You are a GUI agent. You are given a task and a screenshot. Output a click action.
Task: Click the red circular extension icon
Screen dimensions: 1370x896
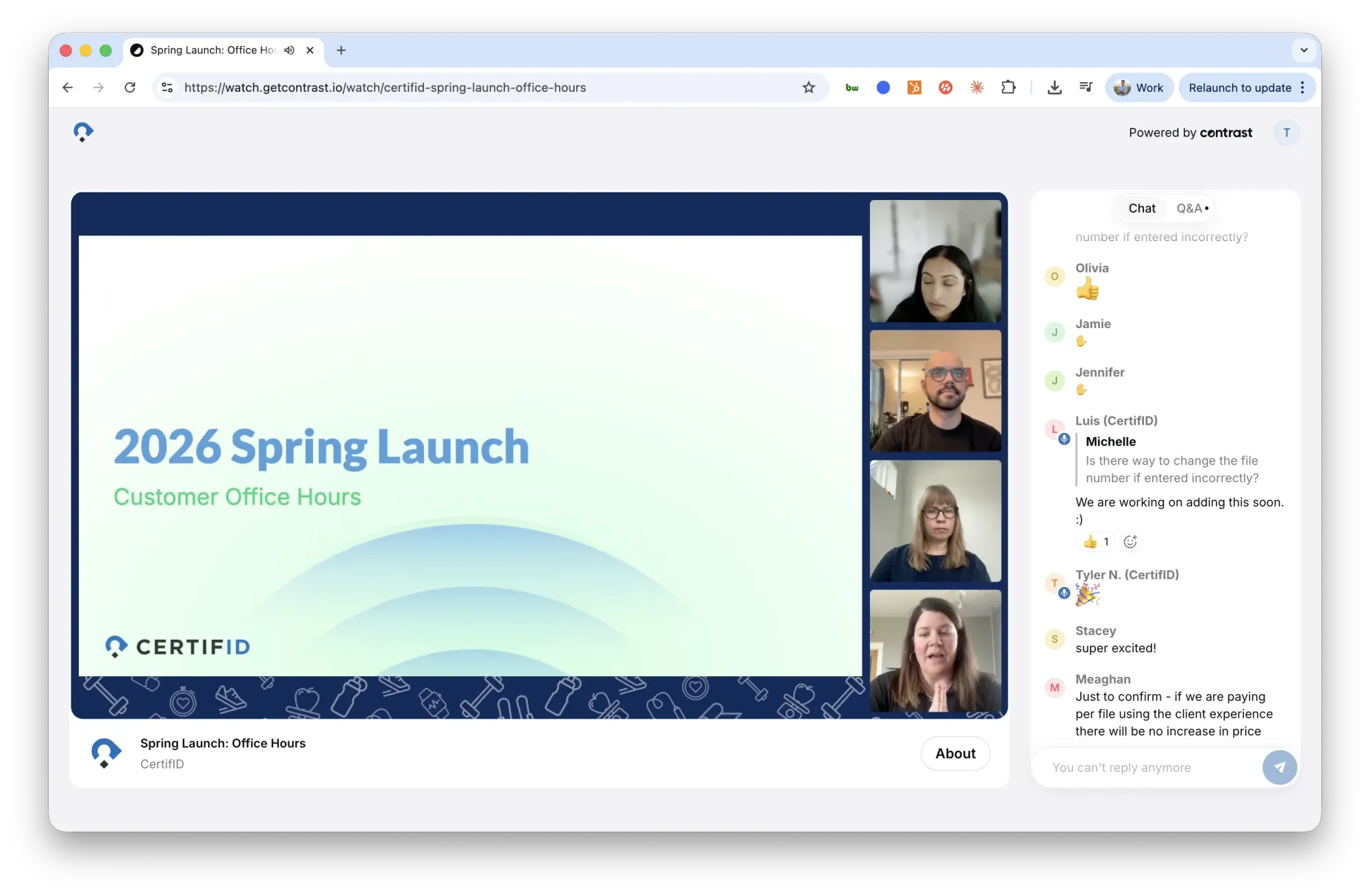click(x=945, y=88)
